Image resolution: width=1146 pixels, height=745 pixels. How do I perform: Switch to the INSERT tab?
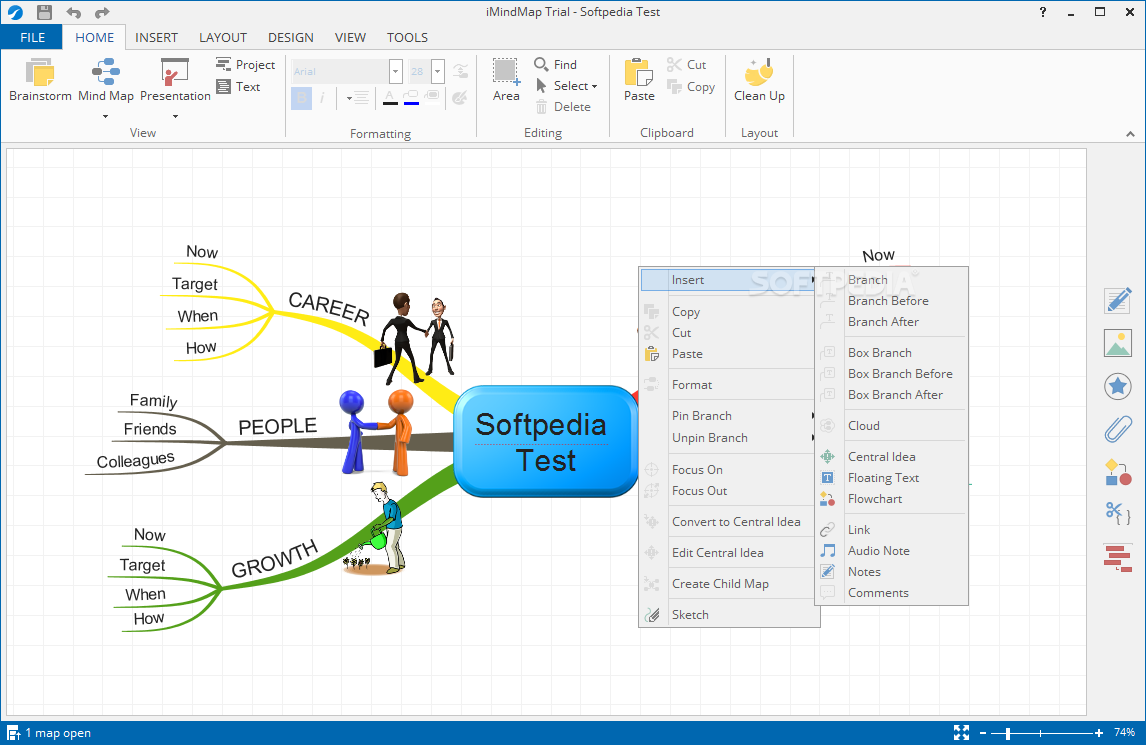156,37
